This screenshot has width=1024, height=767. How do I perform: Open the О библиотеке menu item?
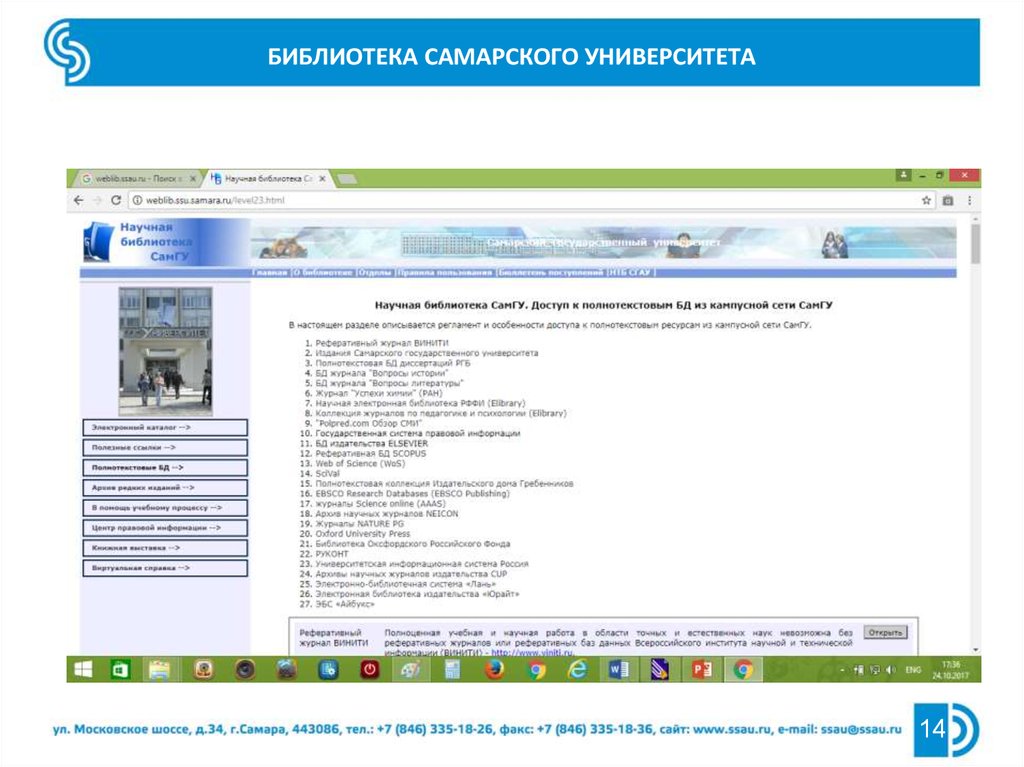click(323, 272)
